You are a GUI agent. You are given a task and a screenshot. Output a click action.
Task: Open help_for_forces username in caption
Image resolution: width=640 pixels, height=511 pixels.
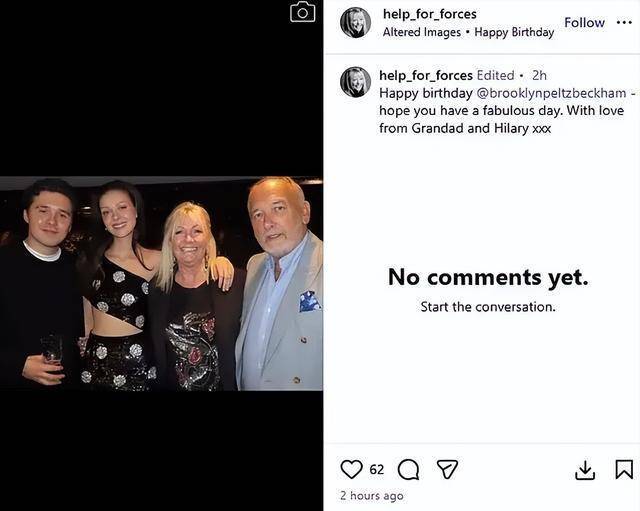[x=425, y=75]
